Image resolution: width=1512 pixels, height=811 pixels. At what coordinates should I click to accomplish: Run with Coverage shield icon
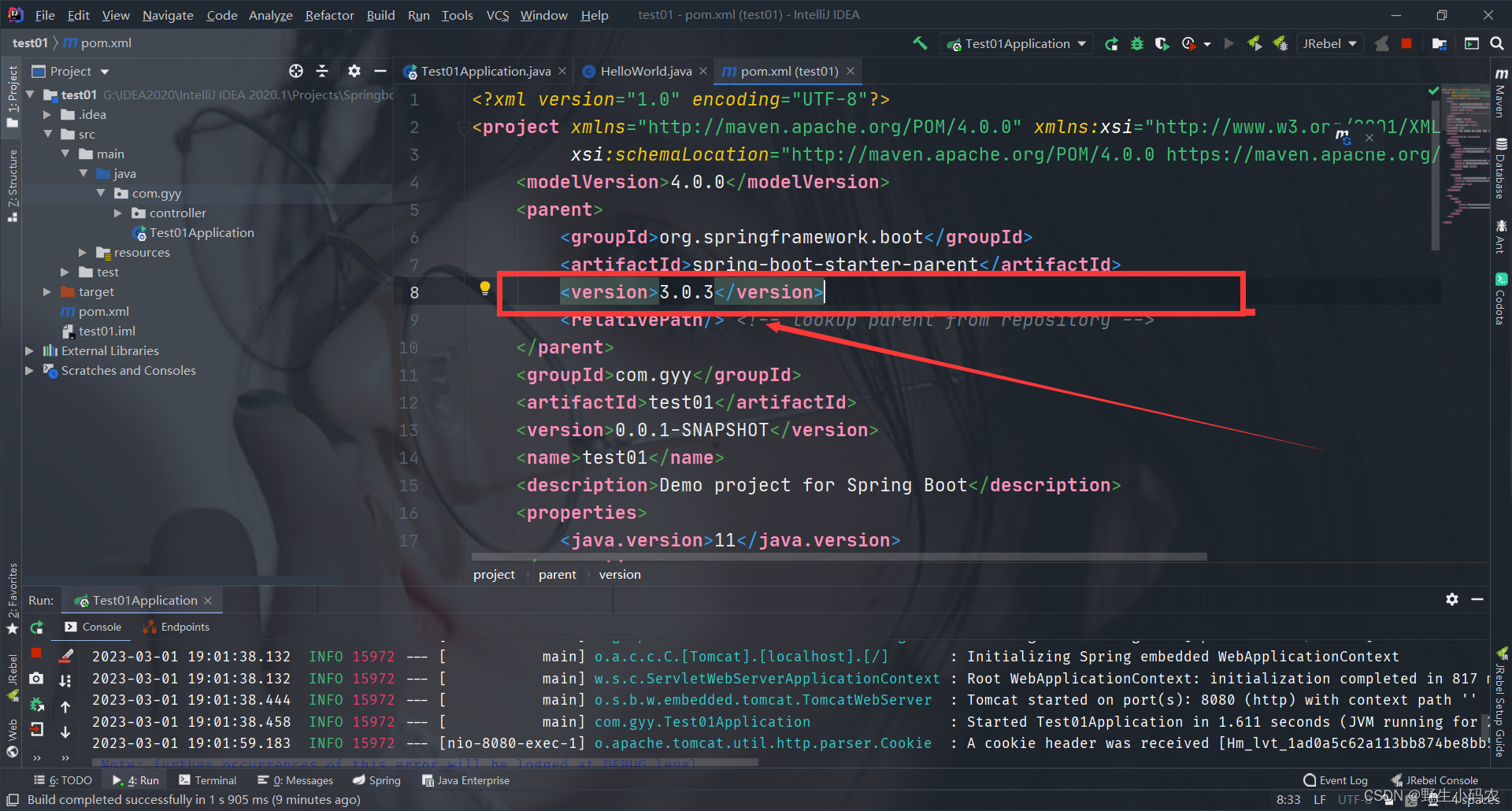point(1162,43)
